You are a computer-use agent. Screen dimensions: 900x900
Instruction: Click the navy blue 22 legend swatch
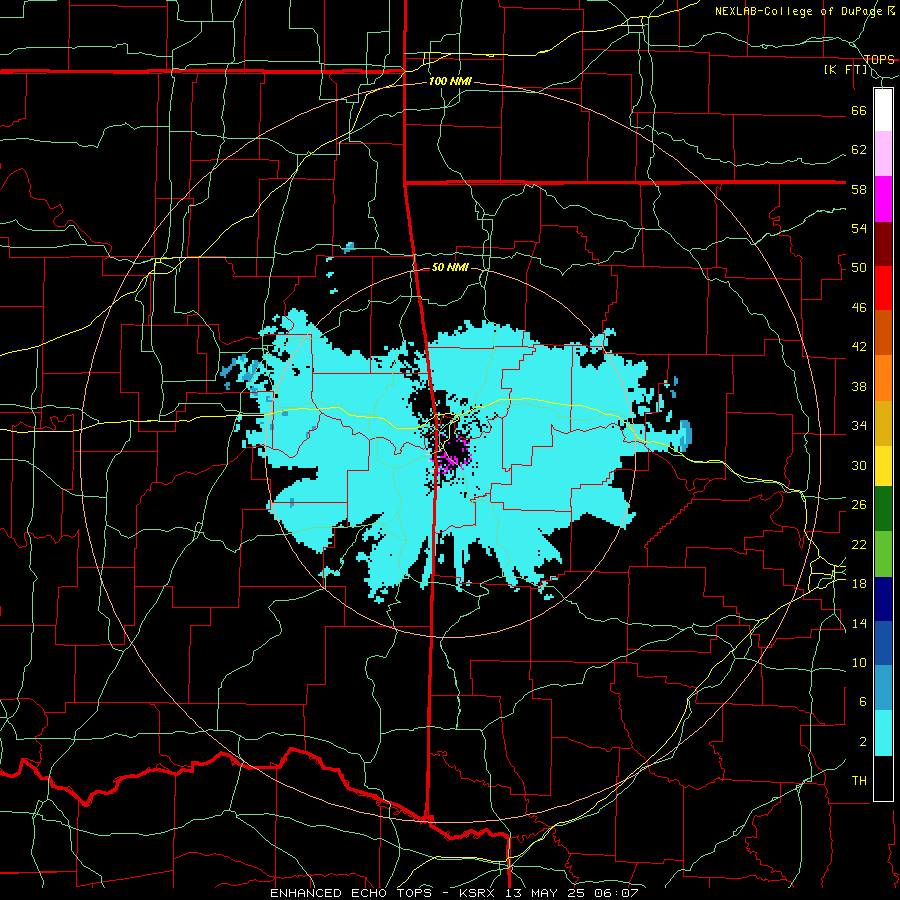pyautogui.click(x=883, y=599)
